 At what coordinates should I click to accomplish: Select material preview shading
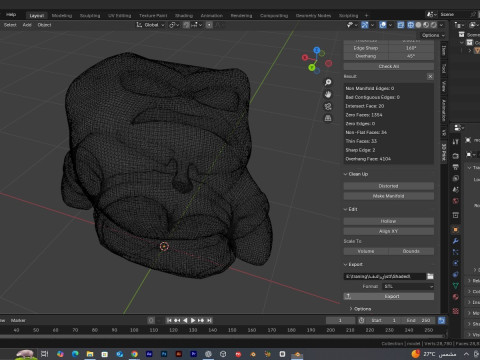click(426, 25)
